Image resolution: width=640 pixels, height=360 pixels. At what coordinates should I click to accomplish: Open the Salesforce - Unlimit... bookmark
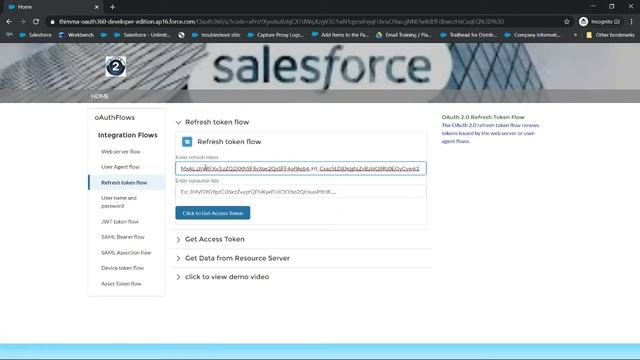[x=142, y=35]
